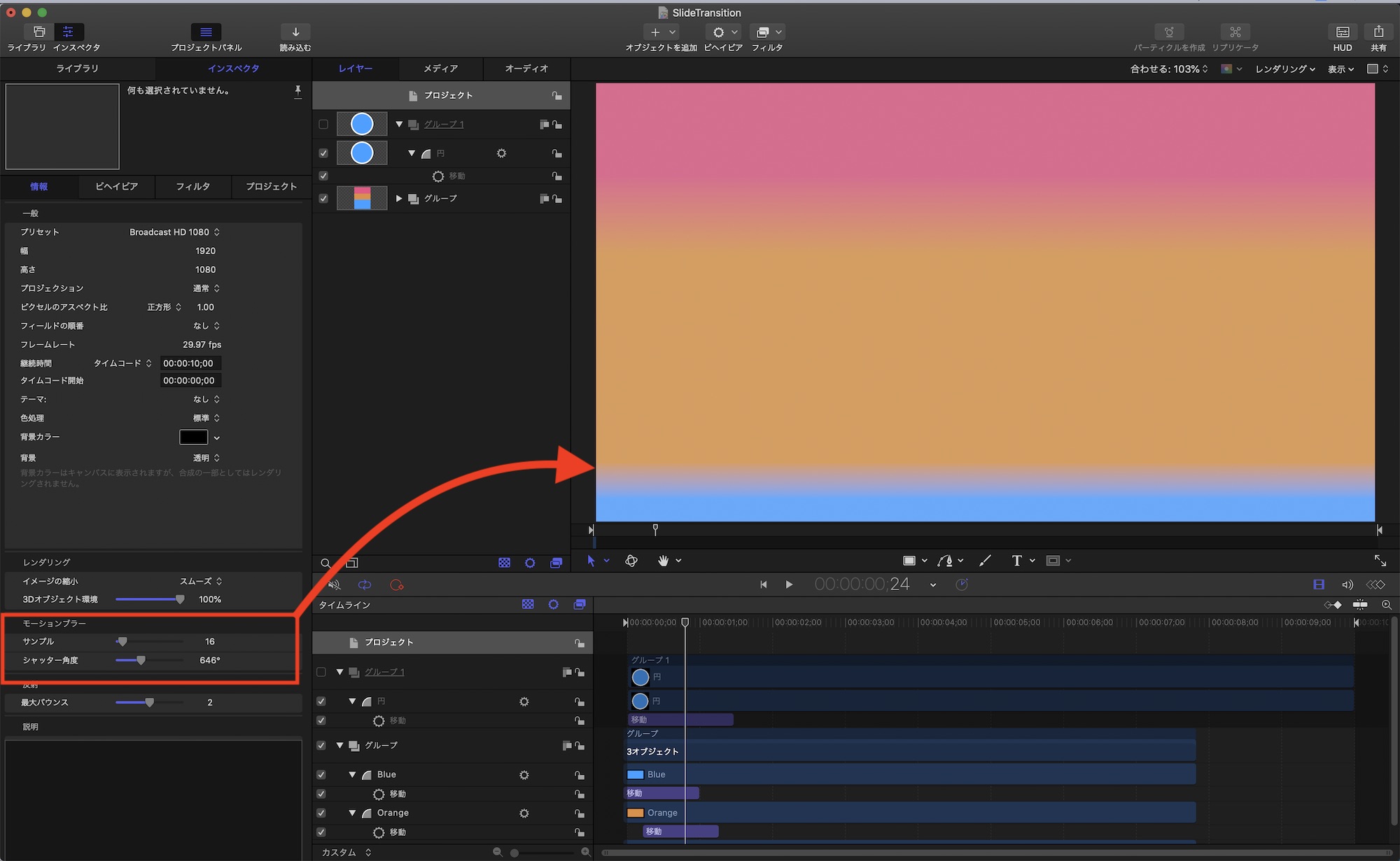1400x861 pixels.
Task: Click the record animation button
Action: point(397,585)
